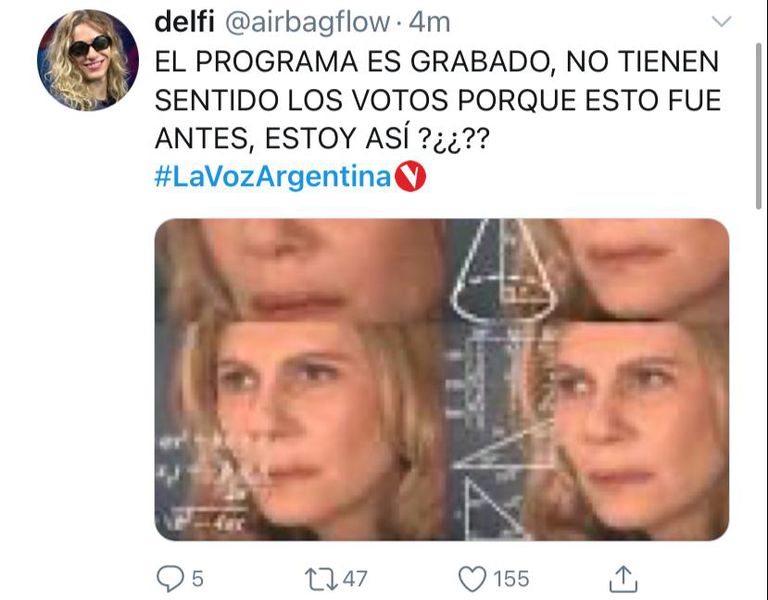Click the red V hashtag emoji

tap(410, 176)
